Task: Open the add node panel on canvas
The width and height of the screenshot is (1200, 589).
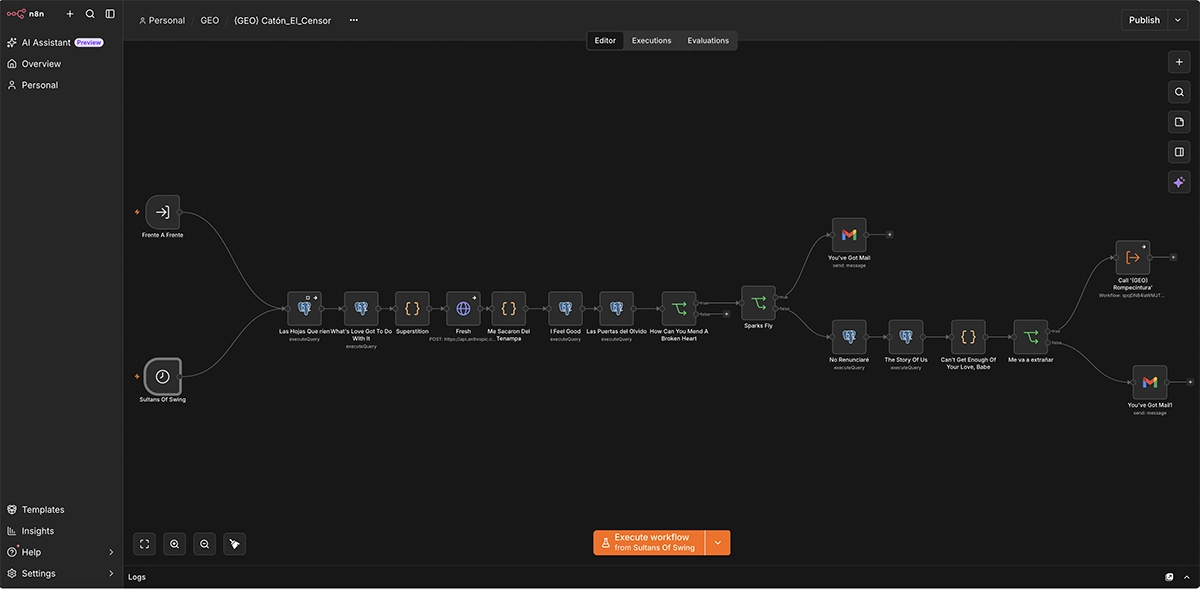Action: [1179, 61]
